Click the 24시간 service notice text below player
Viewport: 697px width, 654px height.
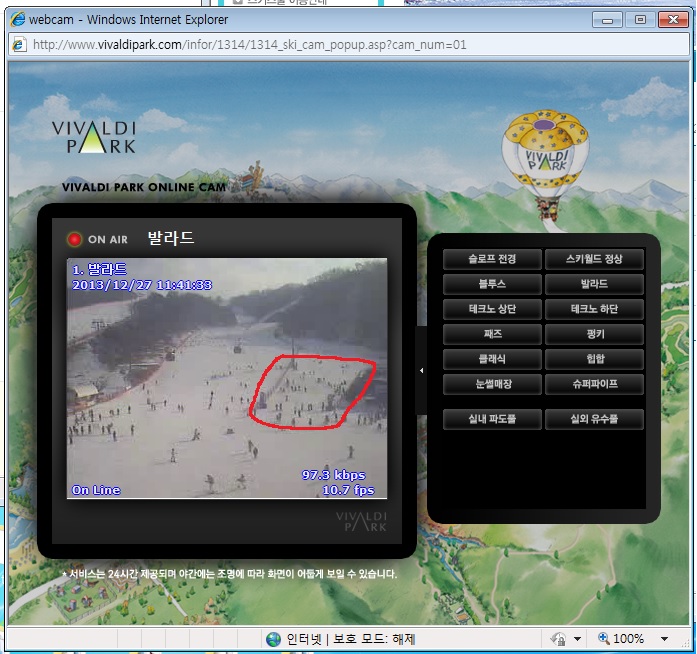click(229, 574)
